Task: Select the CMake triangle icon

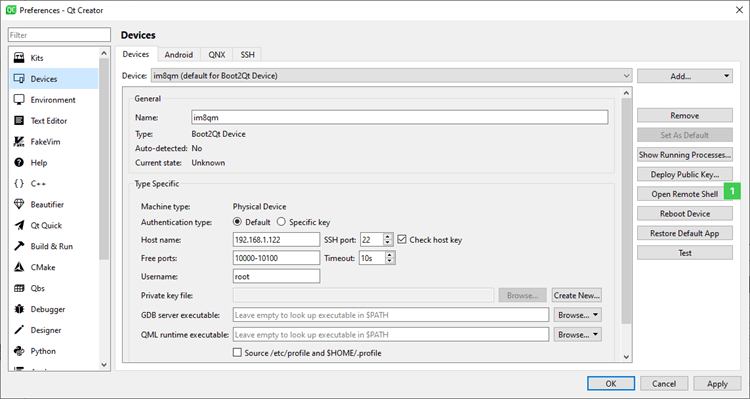Action: (19, 267)
